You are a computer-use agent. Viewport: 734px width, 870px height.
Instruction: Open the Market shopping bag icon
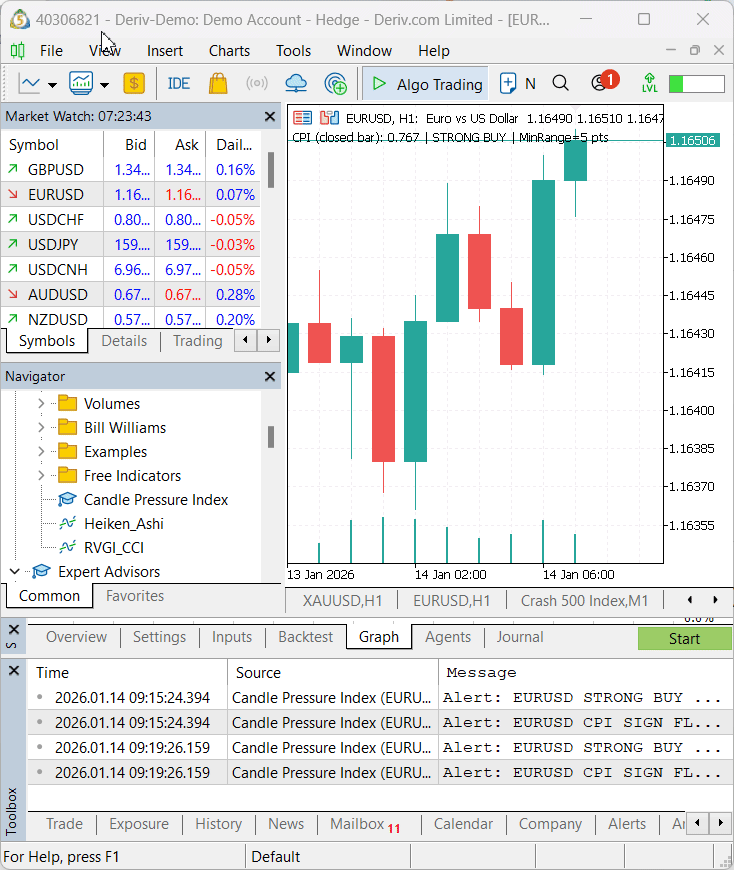point(218,84)
